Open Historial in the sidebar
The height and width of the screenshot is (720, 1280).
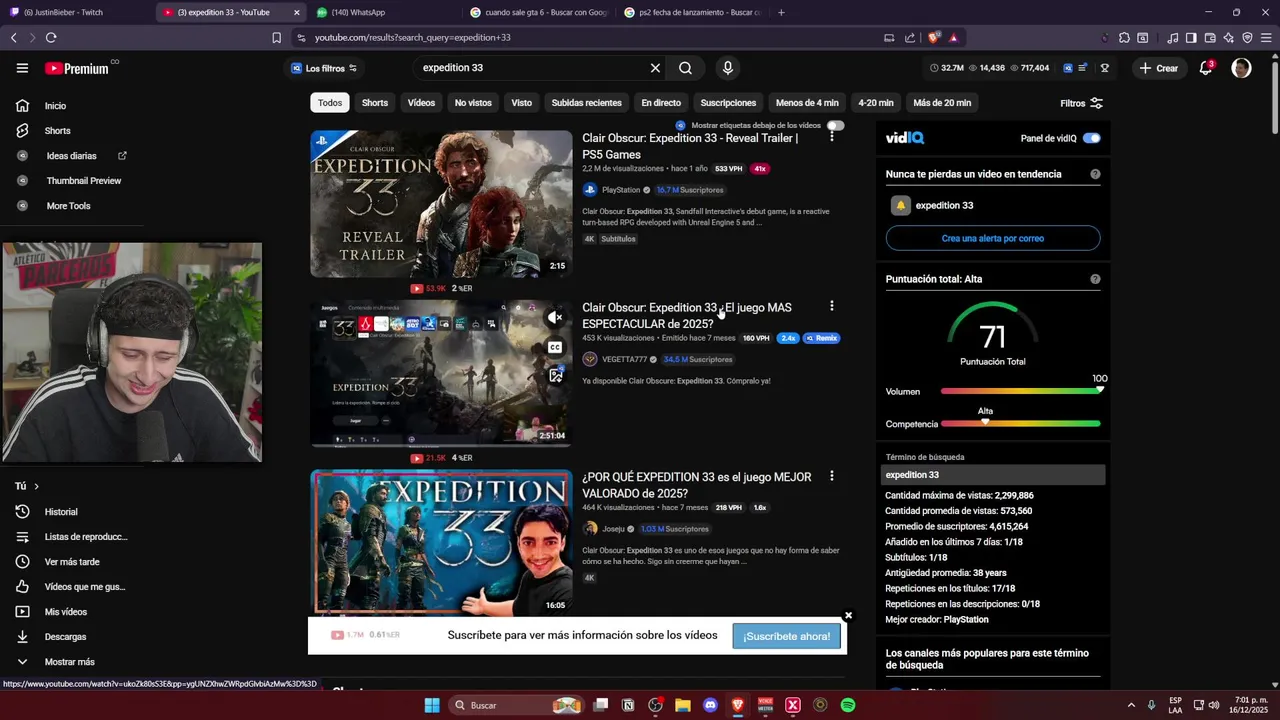61,512
